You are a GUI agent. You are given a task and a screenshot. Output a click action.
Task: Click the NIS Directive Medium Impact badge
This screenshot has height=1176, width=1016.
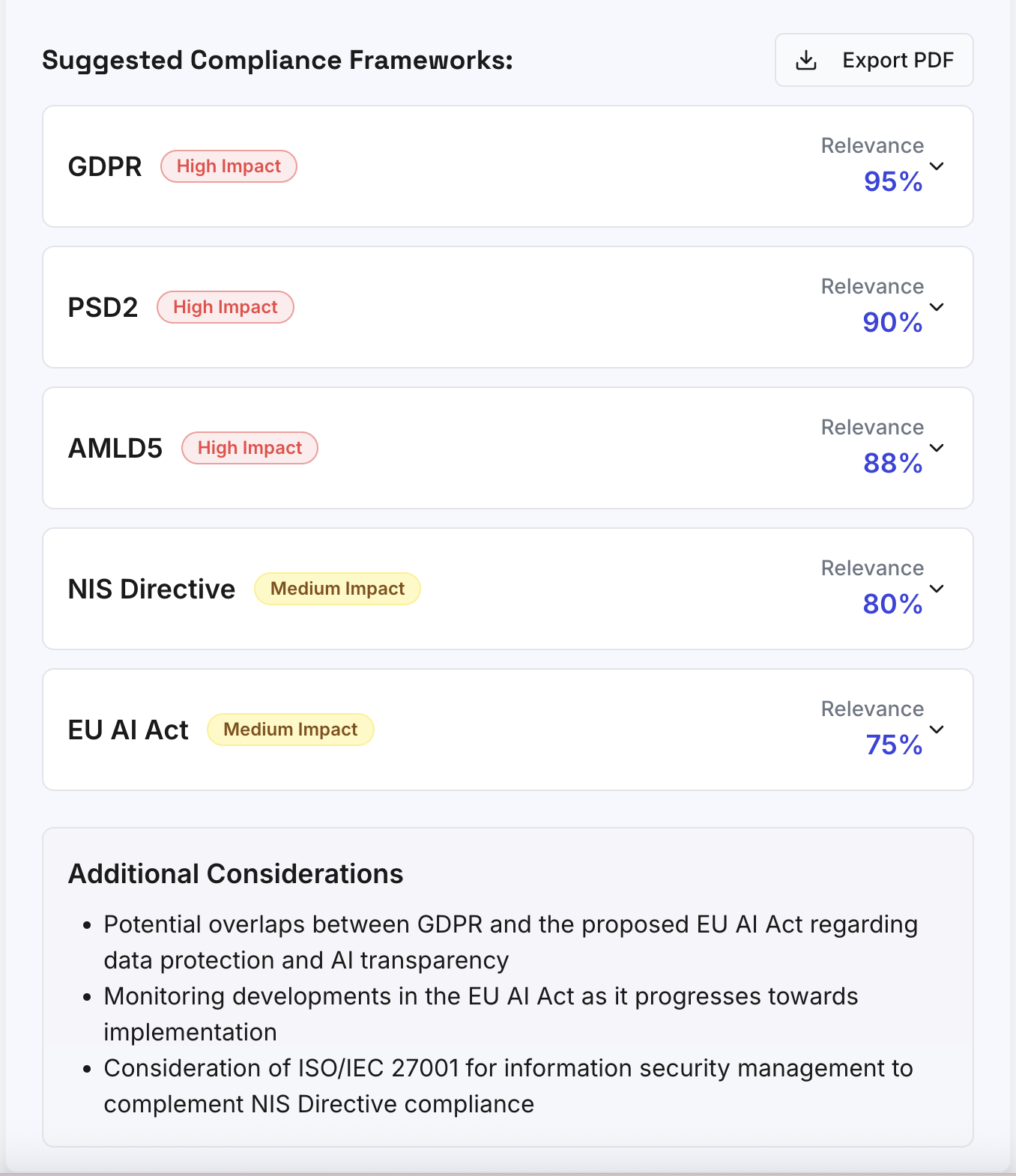(x=337, y=589)
